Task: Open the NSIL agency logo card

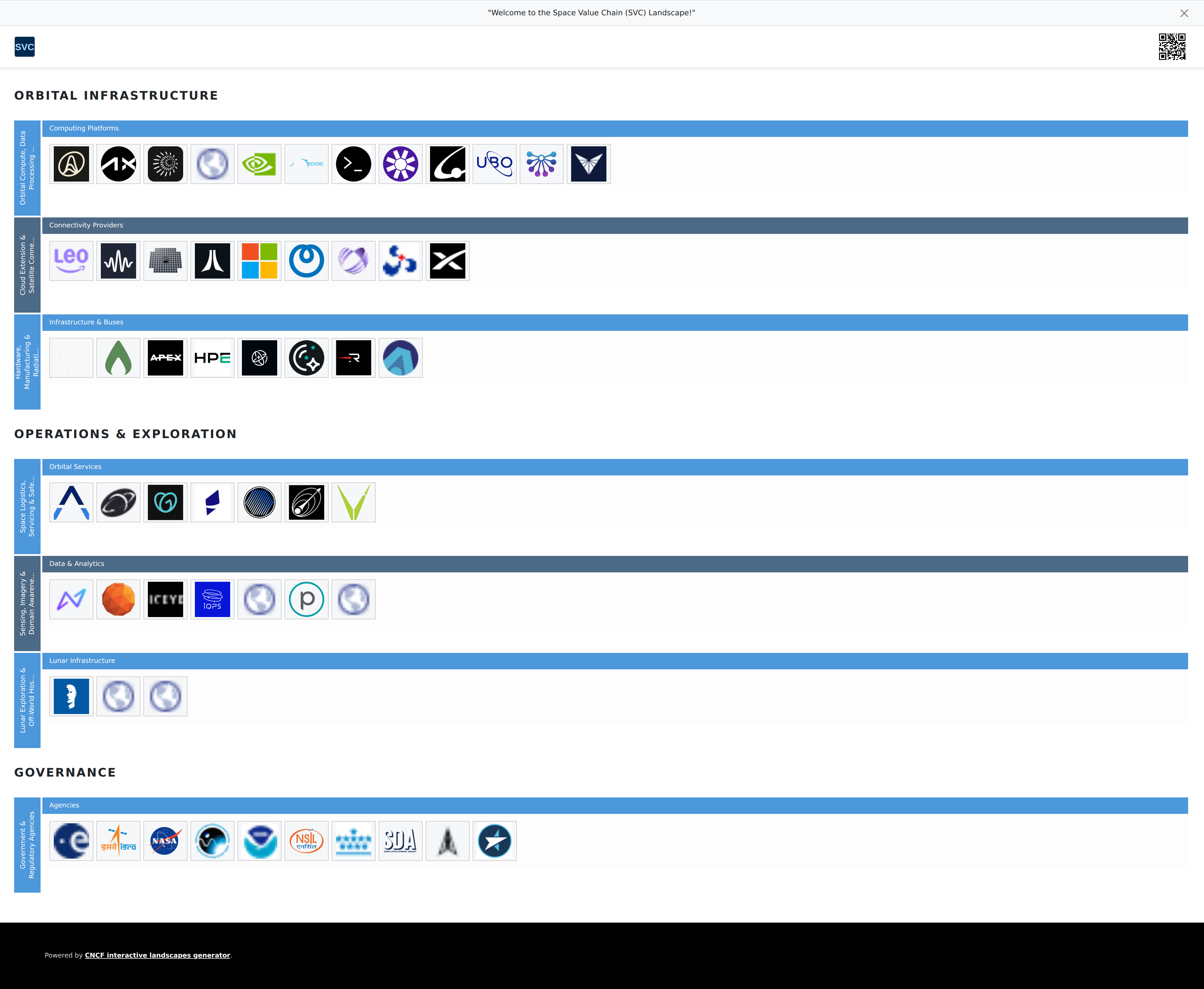Action: [x=307, y=841]
